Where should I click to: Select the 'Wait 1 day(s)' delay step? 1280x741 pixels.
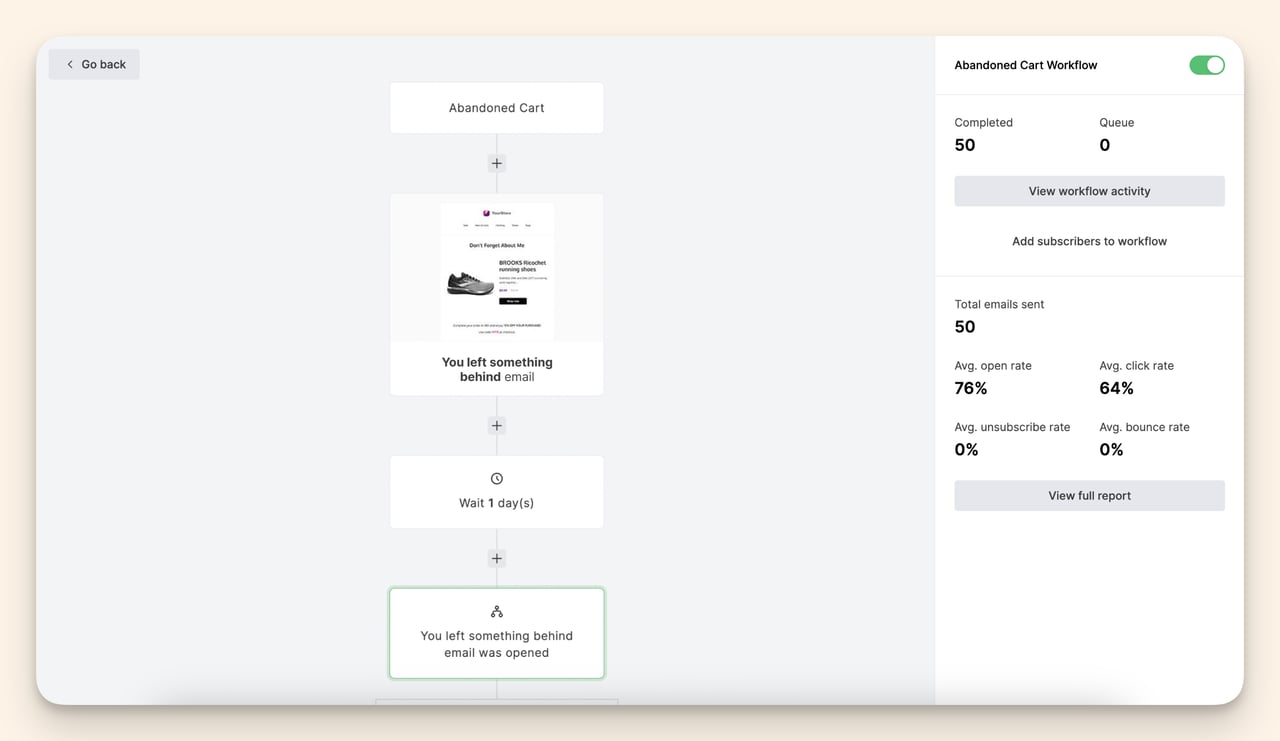(497, 492)
